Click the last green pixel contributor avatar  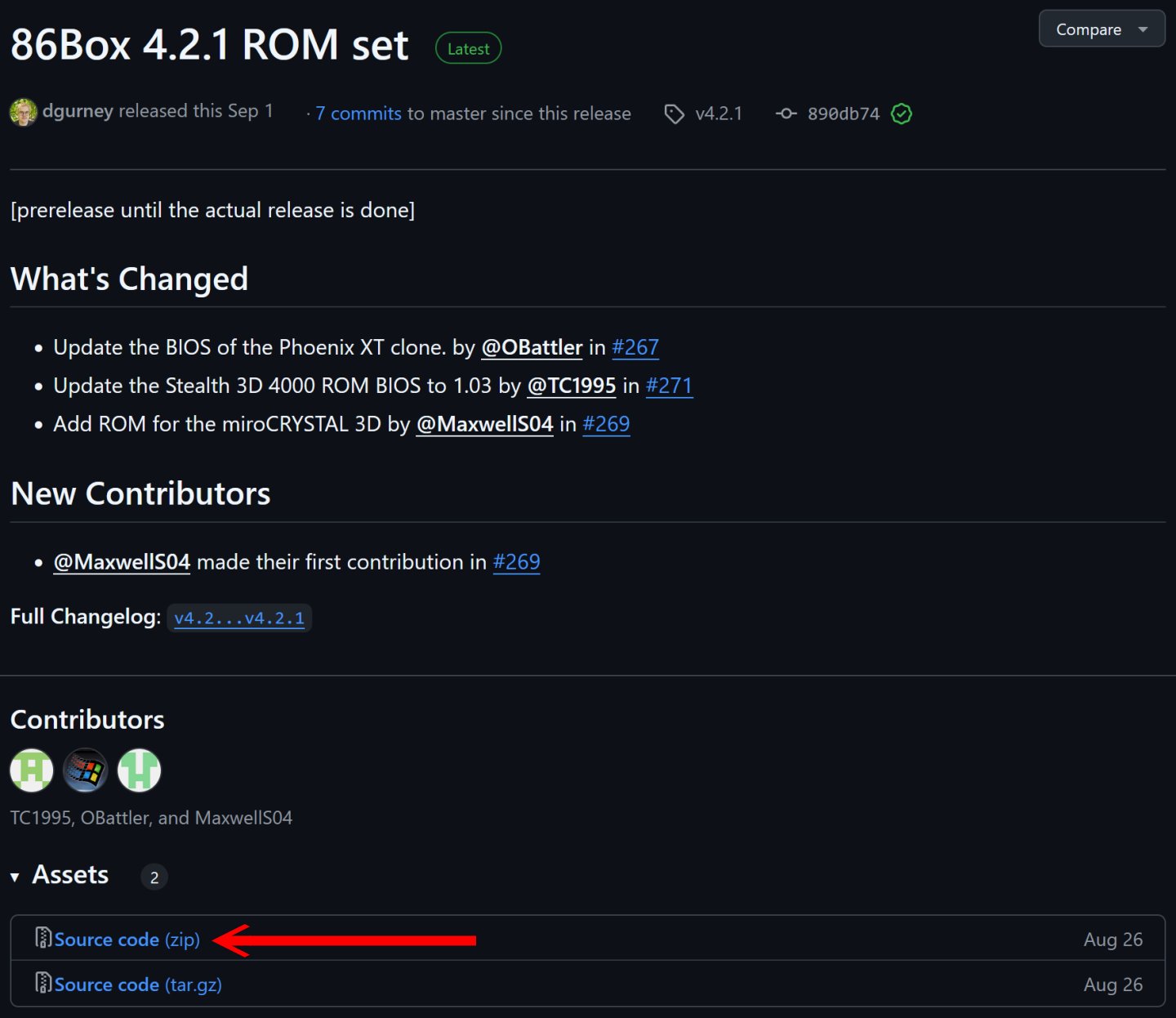pos(140,770)
